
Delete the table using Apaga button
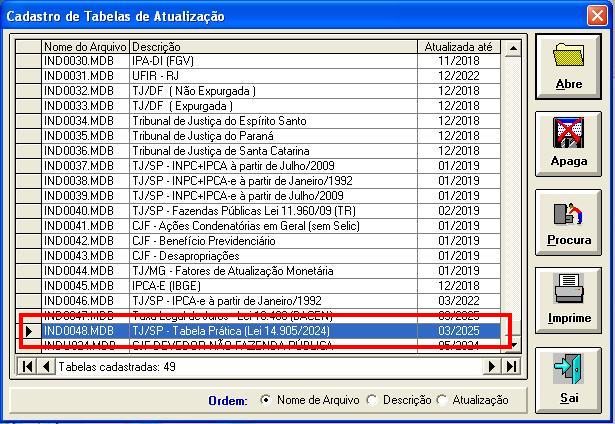pos(569,142)
